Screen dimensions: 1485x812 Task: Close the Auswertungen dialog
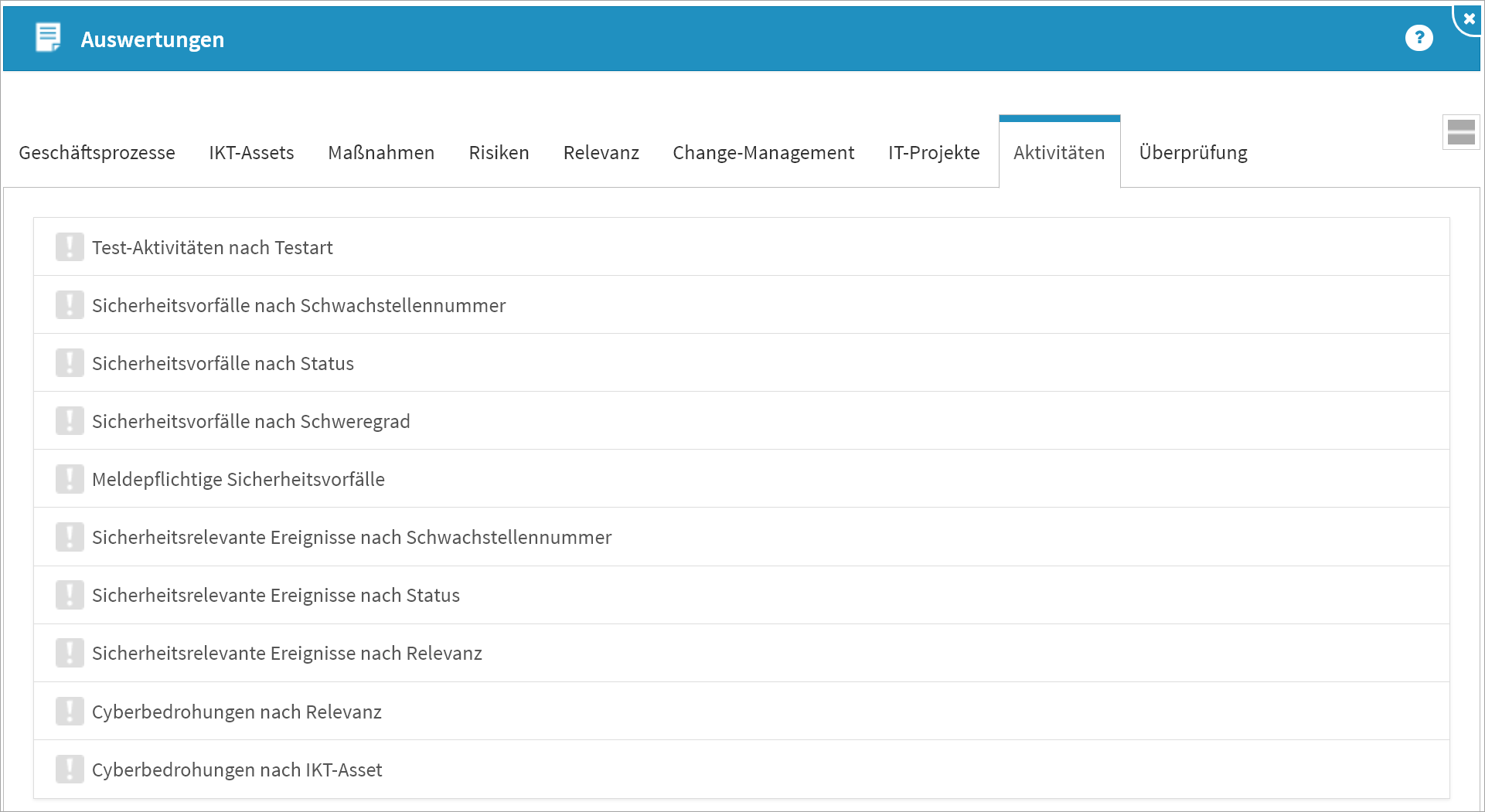coord(1469,19)
